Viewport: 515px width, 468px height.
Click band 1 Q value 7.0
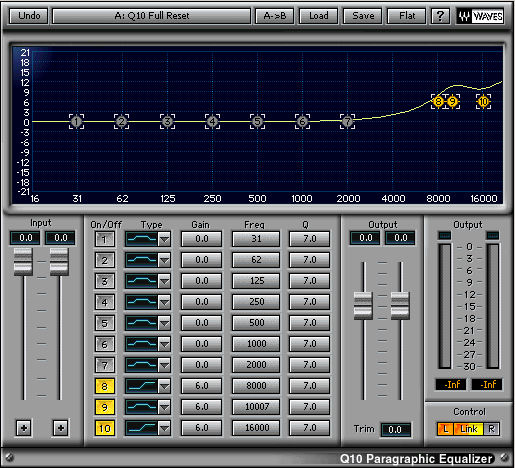pyautogui.click(x=310, y=239)
